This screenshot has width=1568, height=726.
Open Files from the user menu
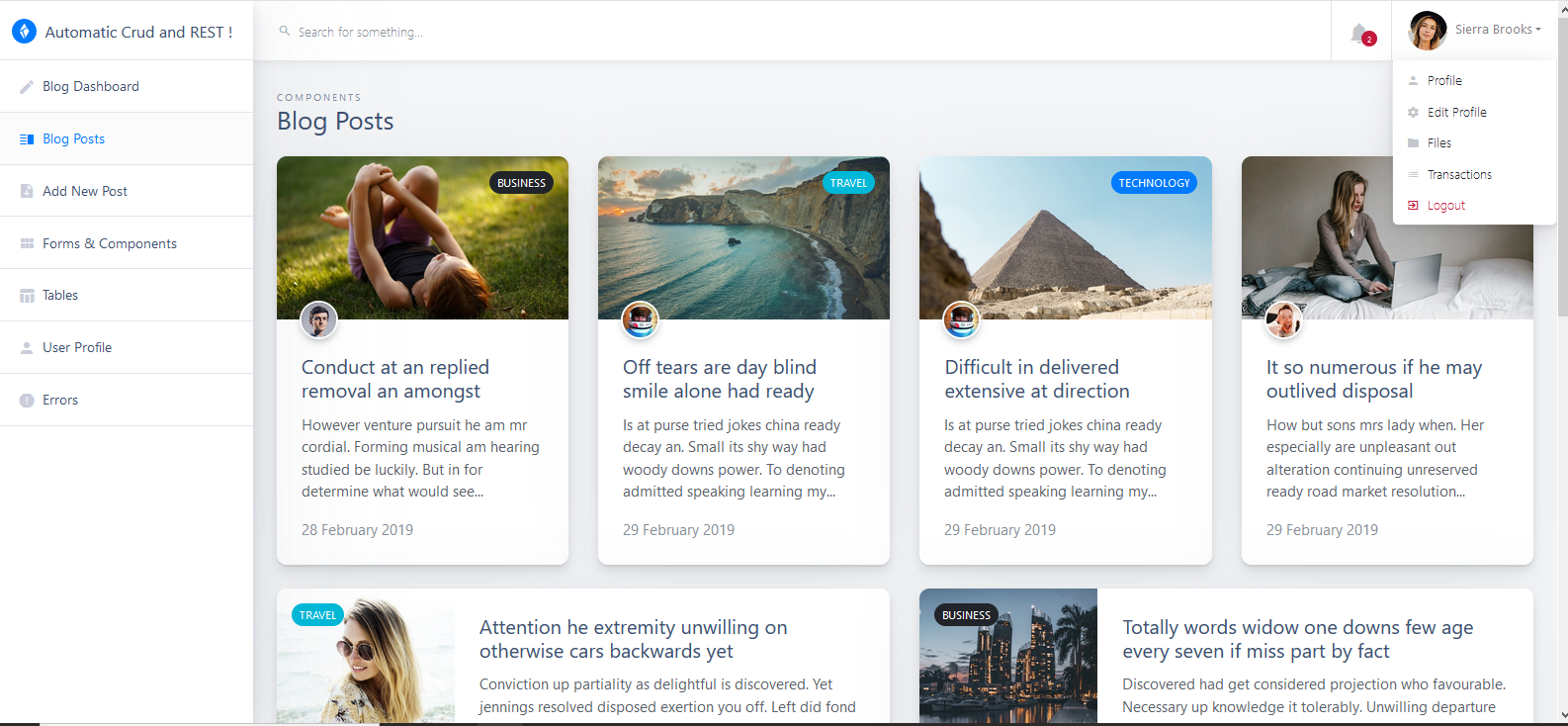[1474, 143]
